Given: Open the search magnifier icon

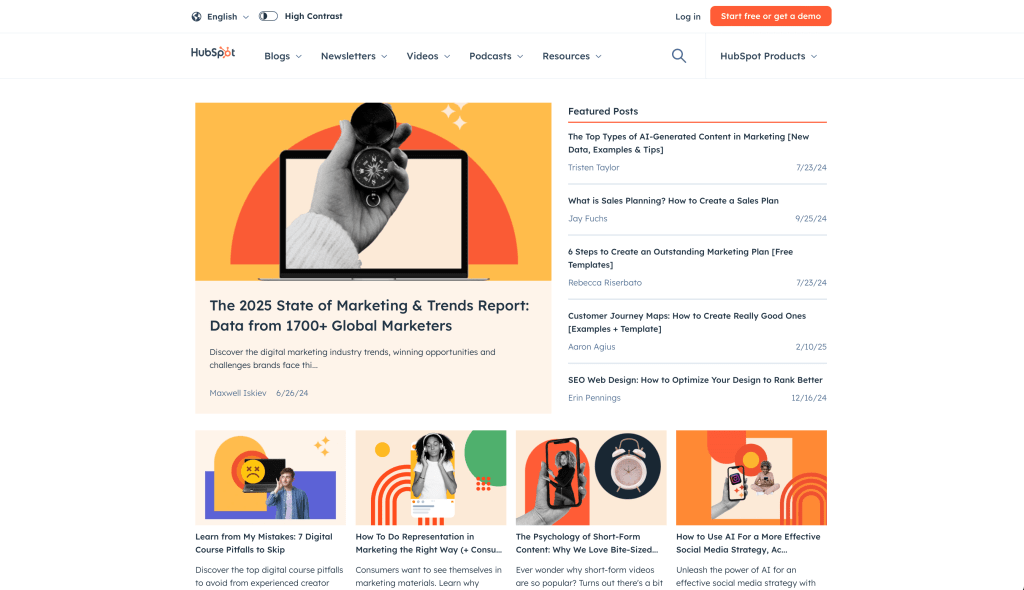Looking at the screenshot, I should (679, 56).
